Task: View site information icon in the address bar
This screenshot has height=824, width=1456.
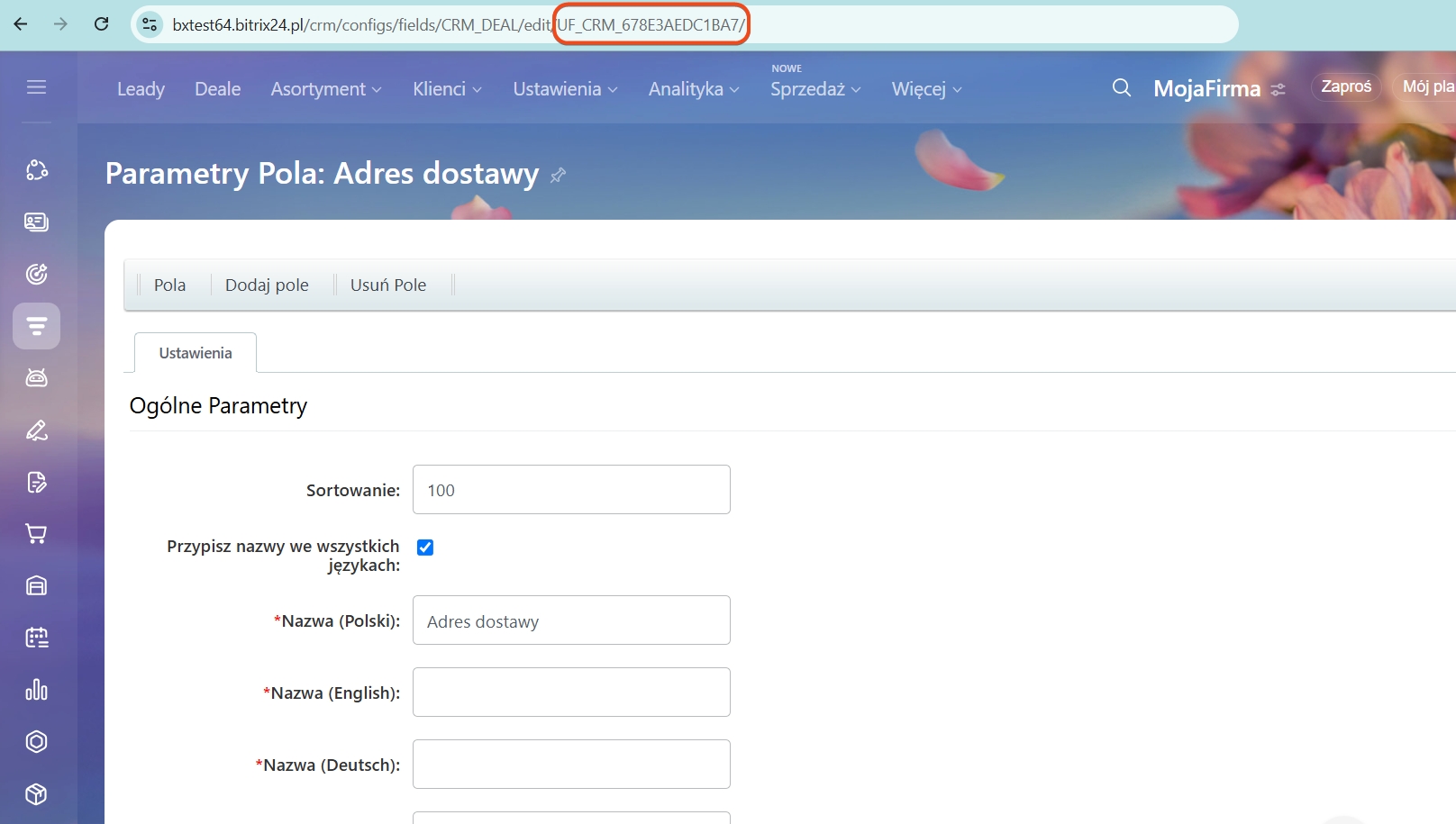Action: (x=150, y=24)
